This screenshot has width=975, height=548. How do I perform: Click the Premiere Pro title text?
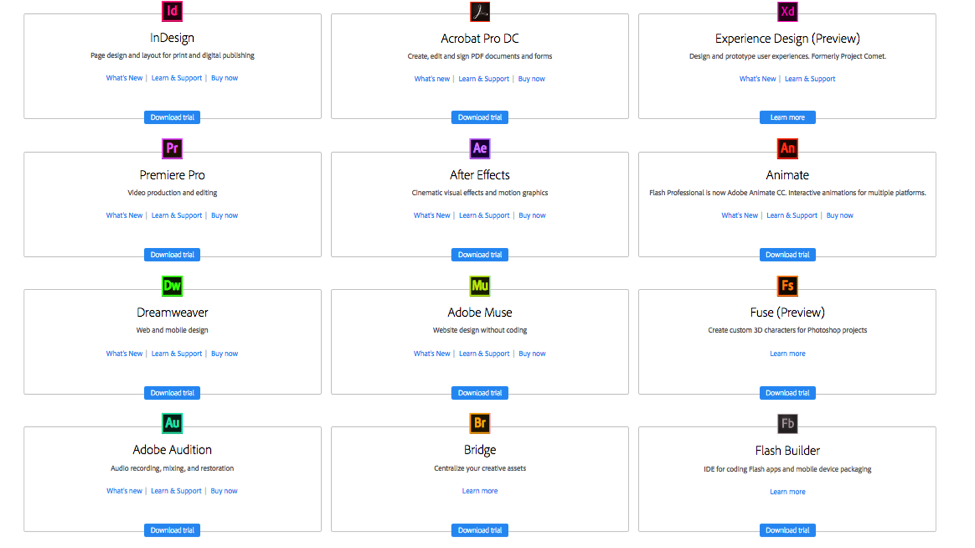[x=172, y=175]
